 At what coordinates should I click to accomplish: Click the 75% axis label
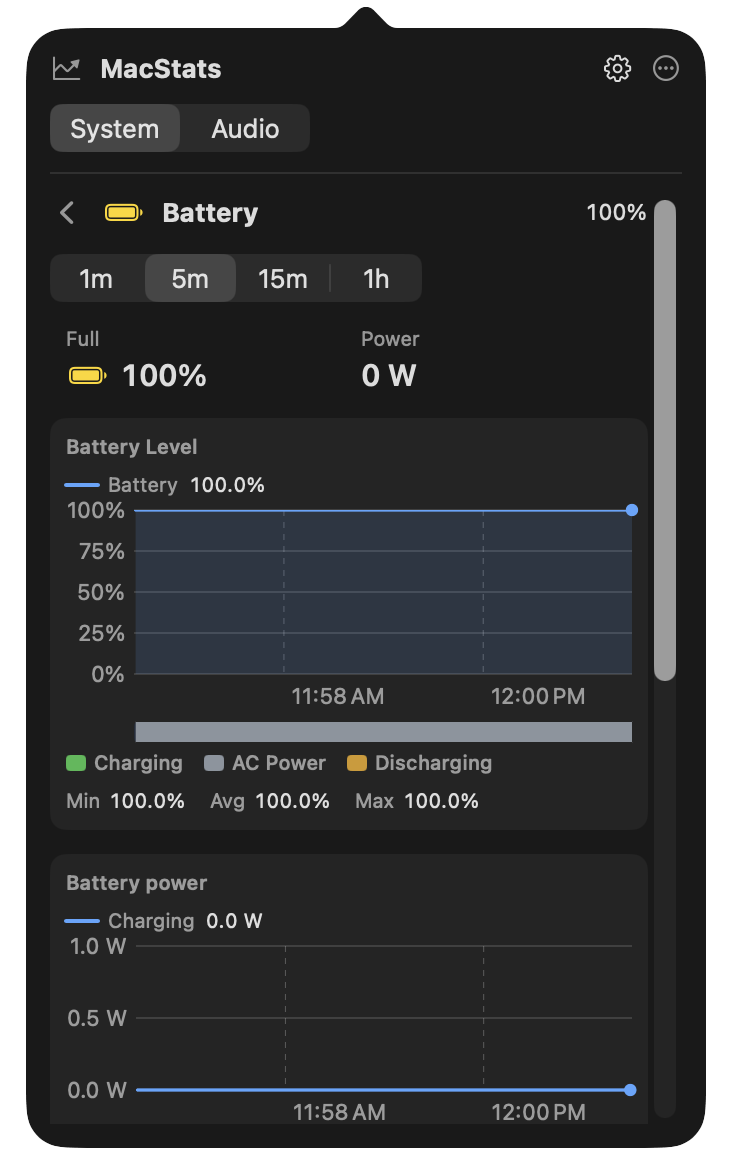tap(102, 551)
